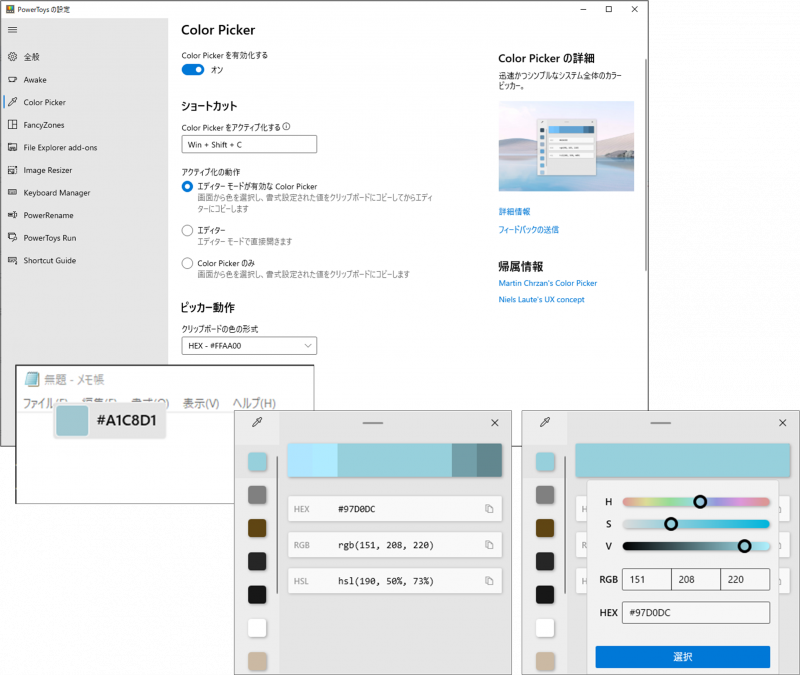Open Niels Laute's UX concept link
The width and height of the screenshot is (800, 675).
click(x=541, y=299)
